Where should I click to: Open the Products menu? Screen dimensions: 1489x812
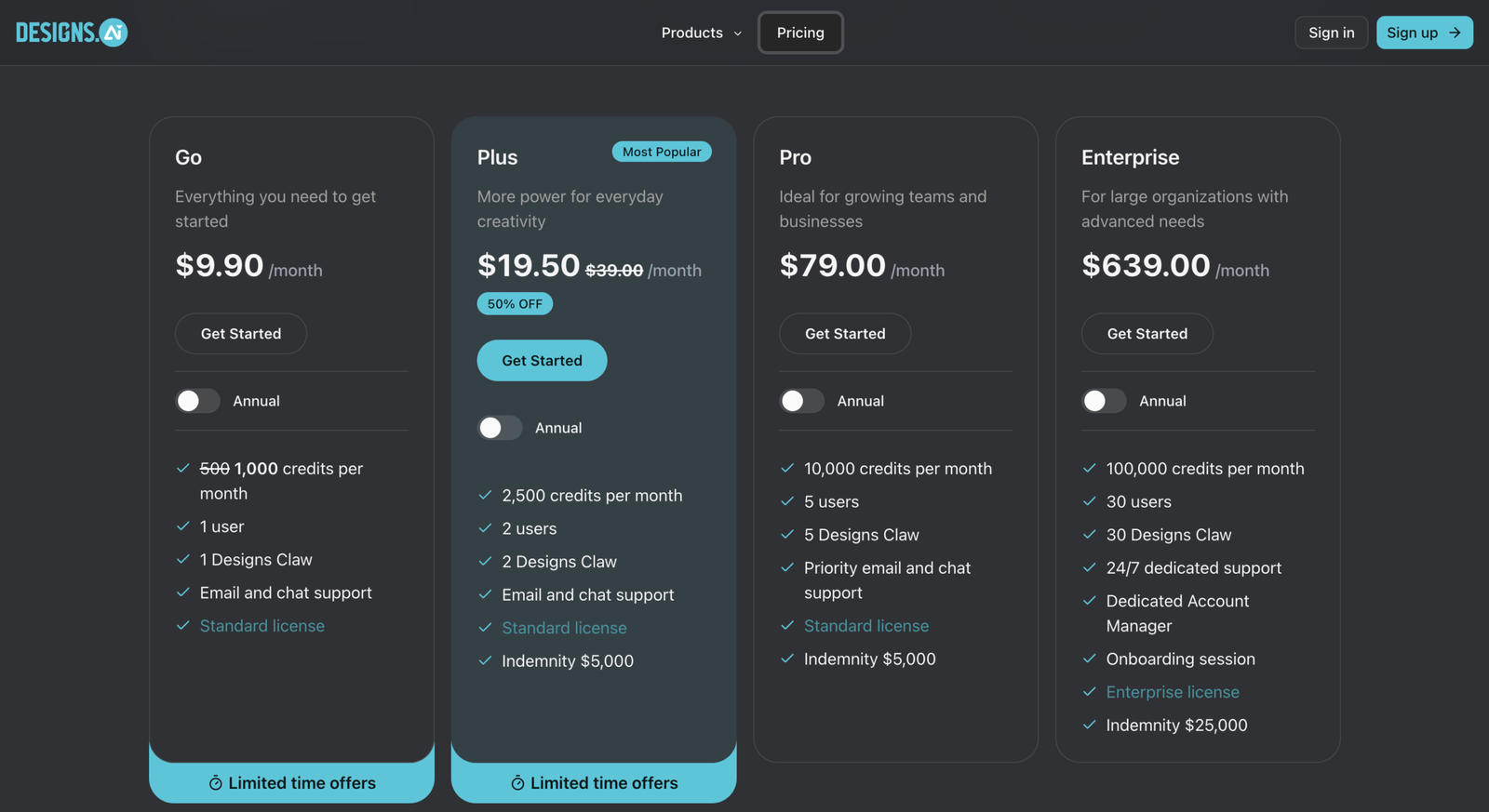pyautogui.click(x=702, y=33)
